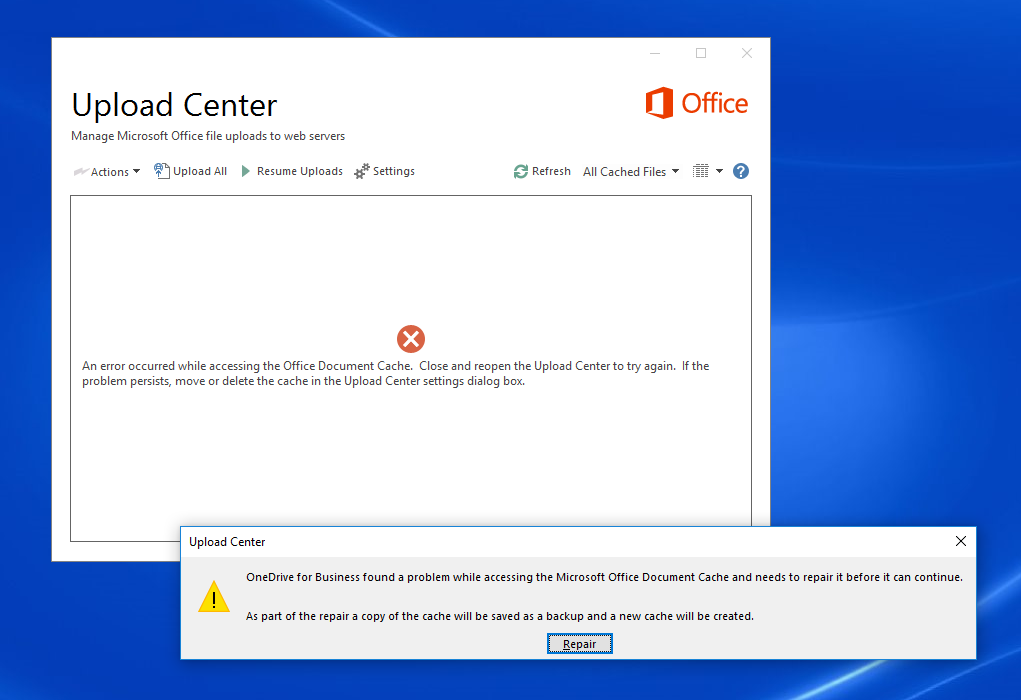Click the Refresh text label
This screenshot has height=700, width=1021.
[x=551, y=171]
